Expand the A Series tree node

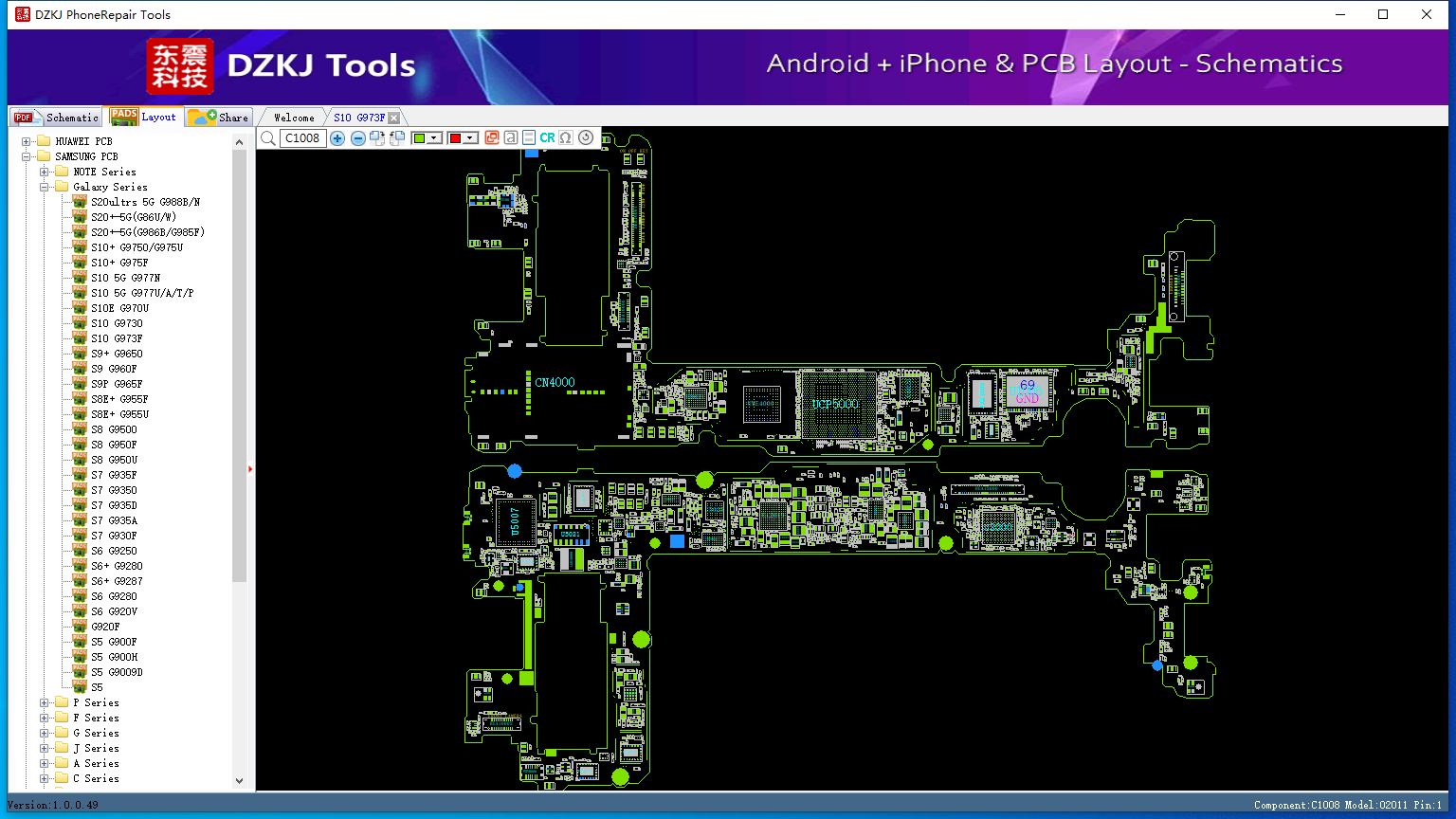(45, 763)
